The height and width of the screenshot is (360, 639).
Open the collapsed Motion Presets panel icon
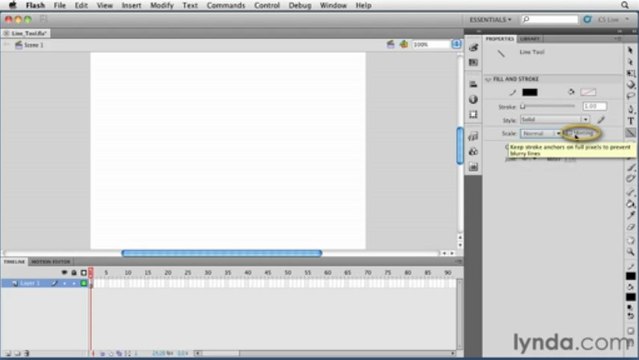click(473, 166)
